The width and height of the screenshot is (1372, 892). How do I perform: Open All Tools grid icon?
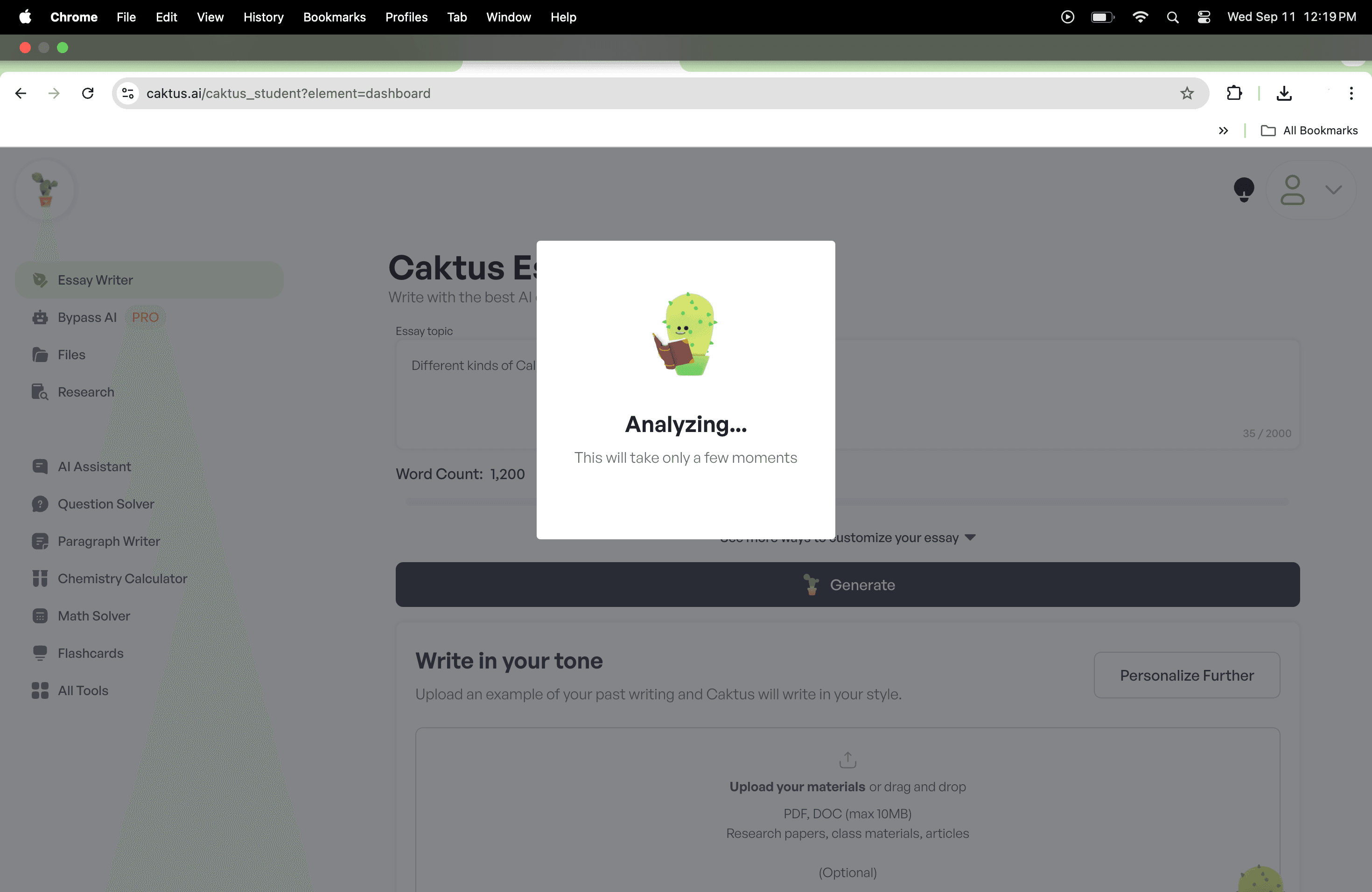click(40, 690)
